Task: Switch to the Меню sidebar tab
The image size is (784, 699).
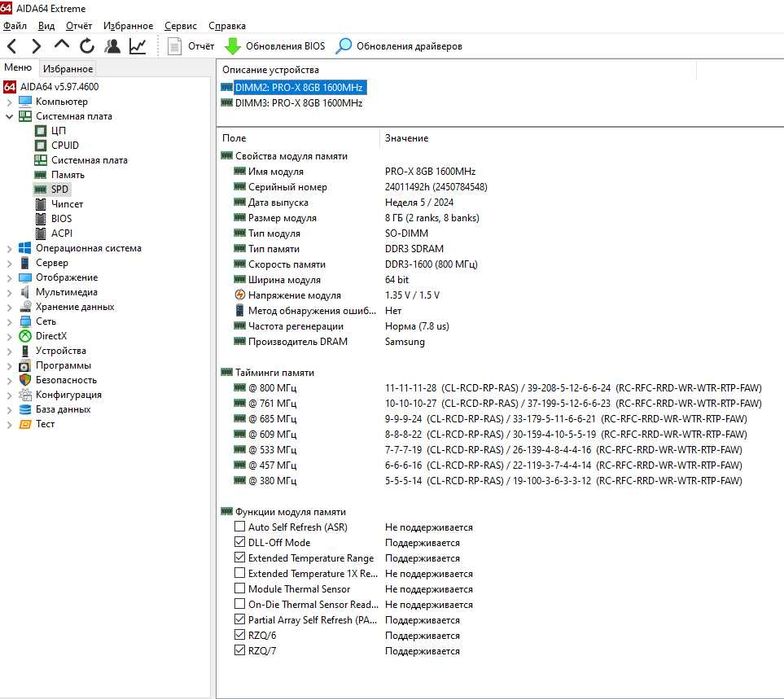Action: (x=18, y=68)
